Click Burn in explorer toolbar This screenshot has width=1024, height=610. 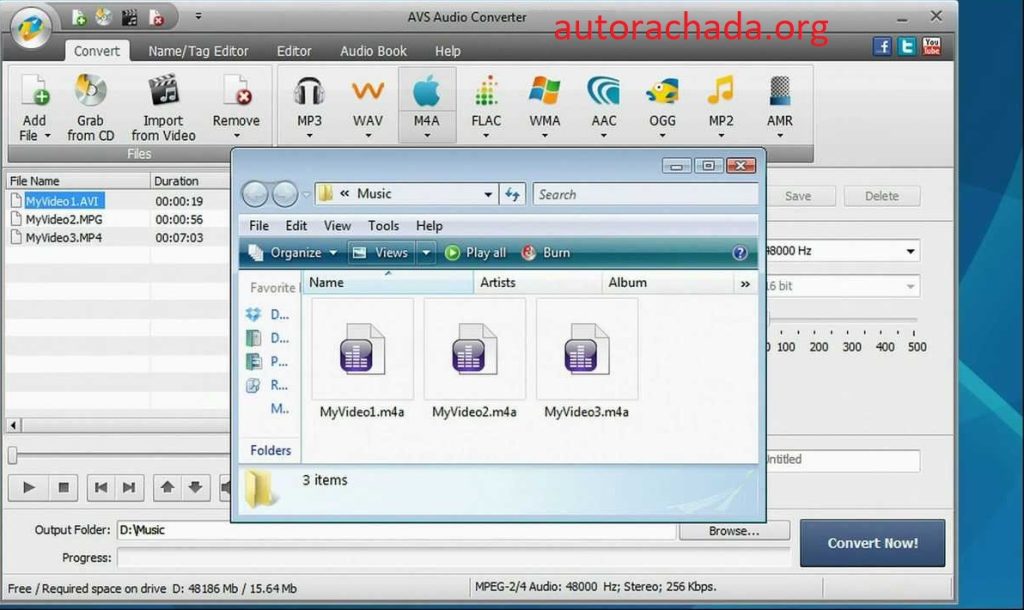click(x=546, y=253)
